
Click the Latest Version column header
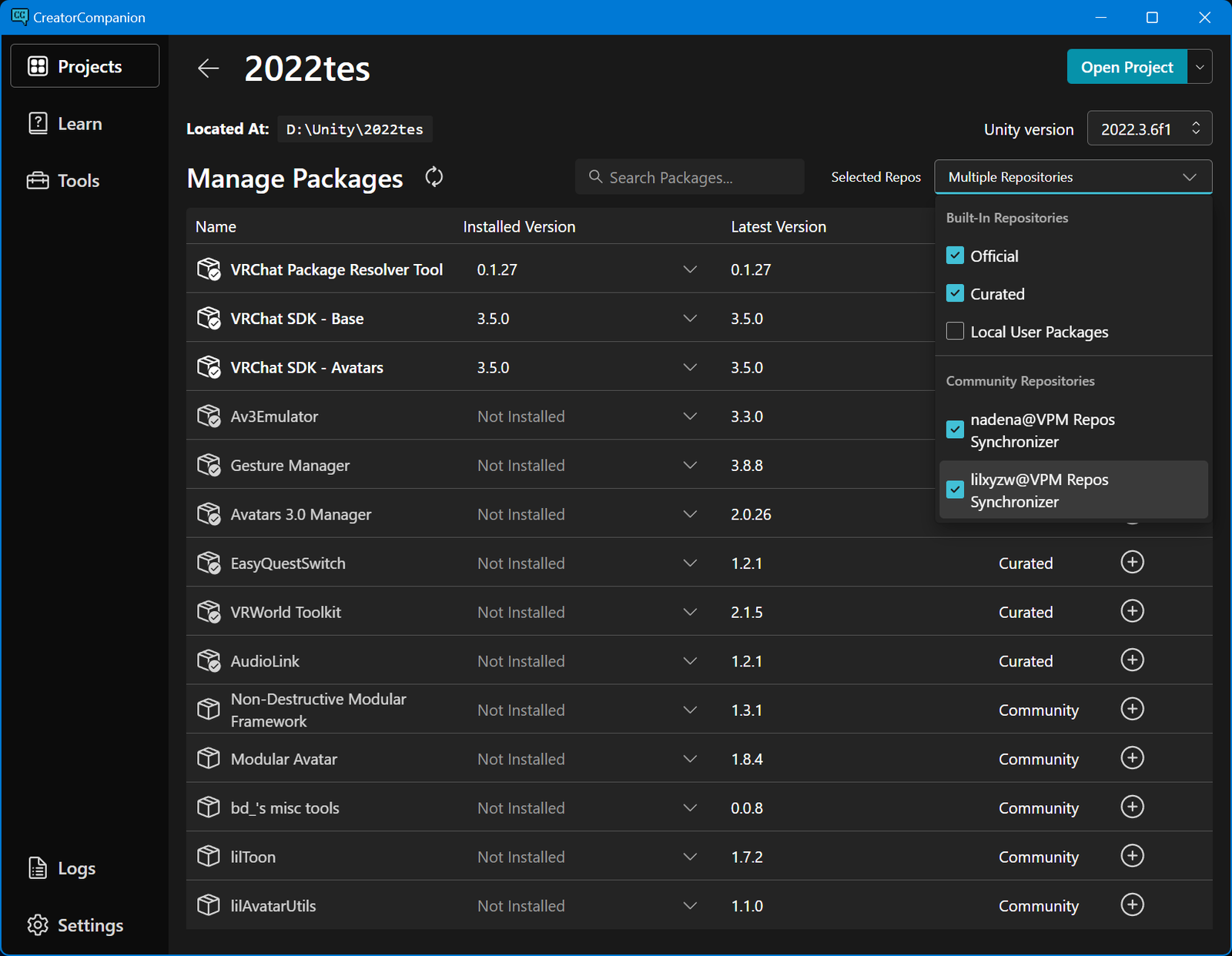pyautogui.click(x=778, y=226)
